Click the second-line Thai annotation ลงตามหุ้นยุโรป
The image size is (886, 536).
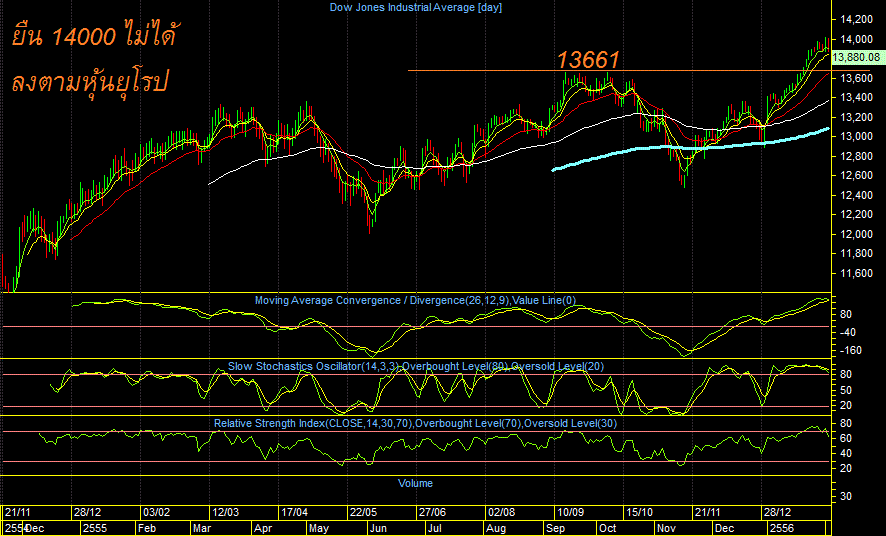(x=90, y=82)
